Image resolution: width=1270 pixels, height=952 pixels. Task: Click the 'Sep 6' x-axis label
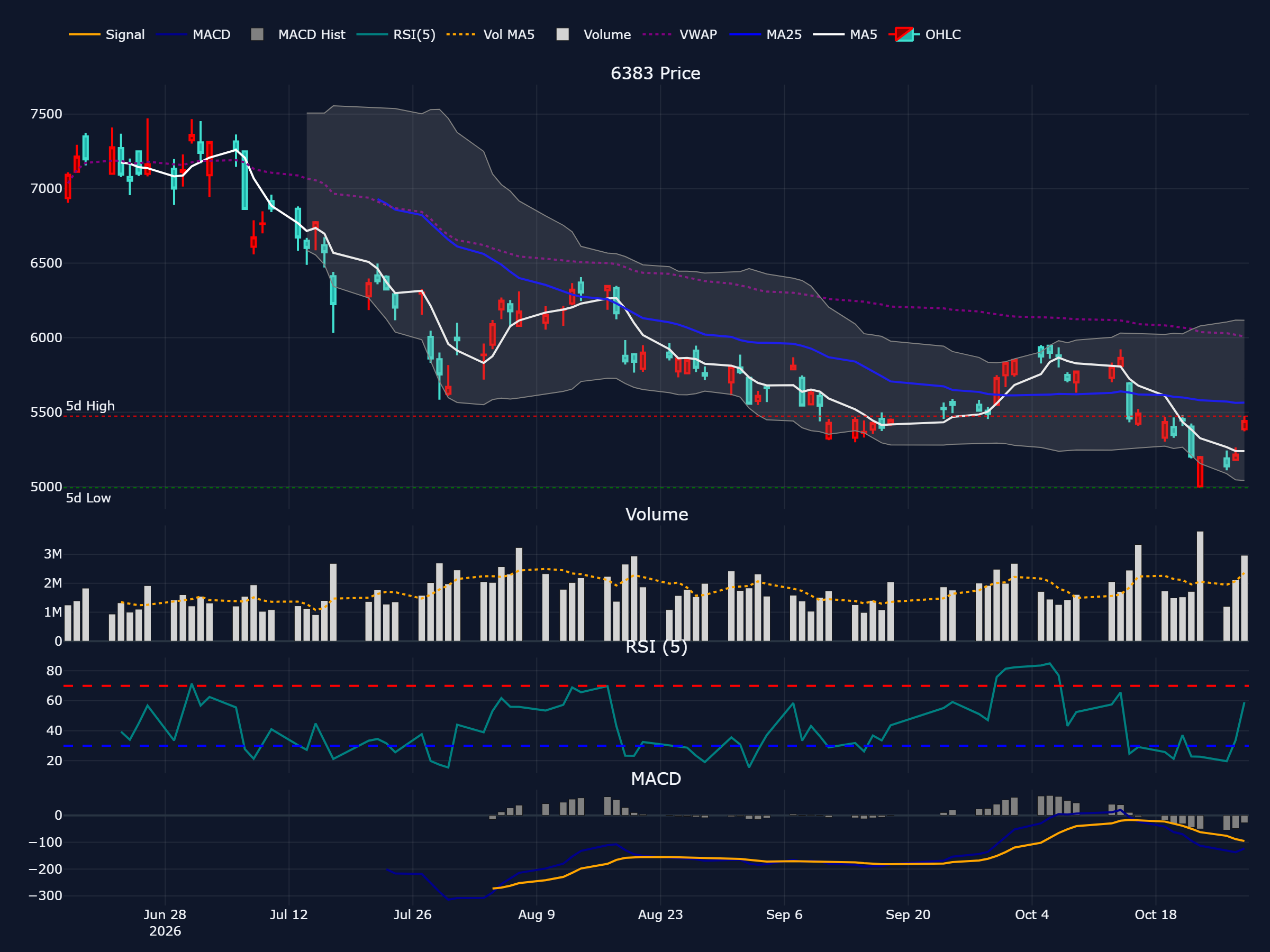[x=784, y=914]
